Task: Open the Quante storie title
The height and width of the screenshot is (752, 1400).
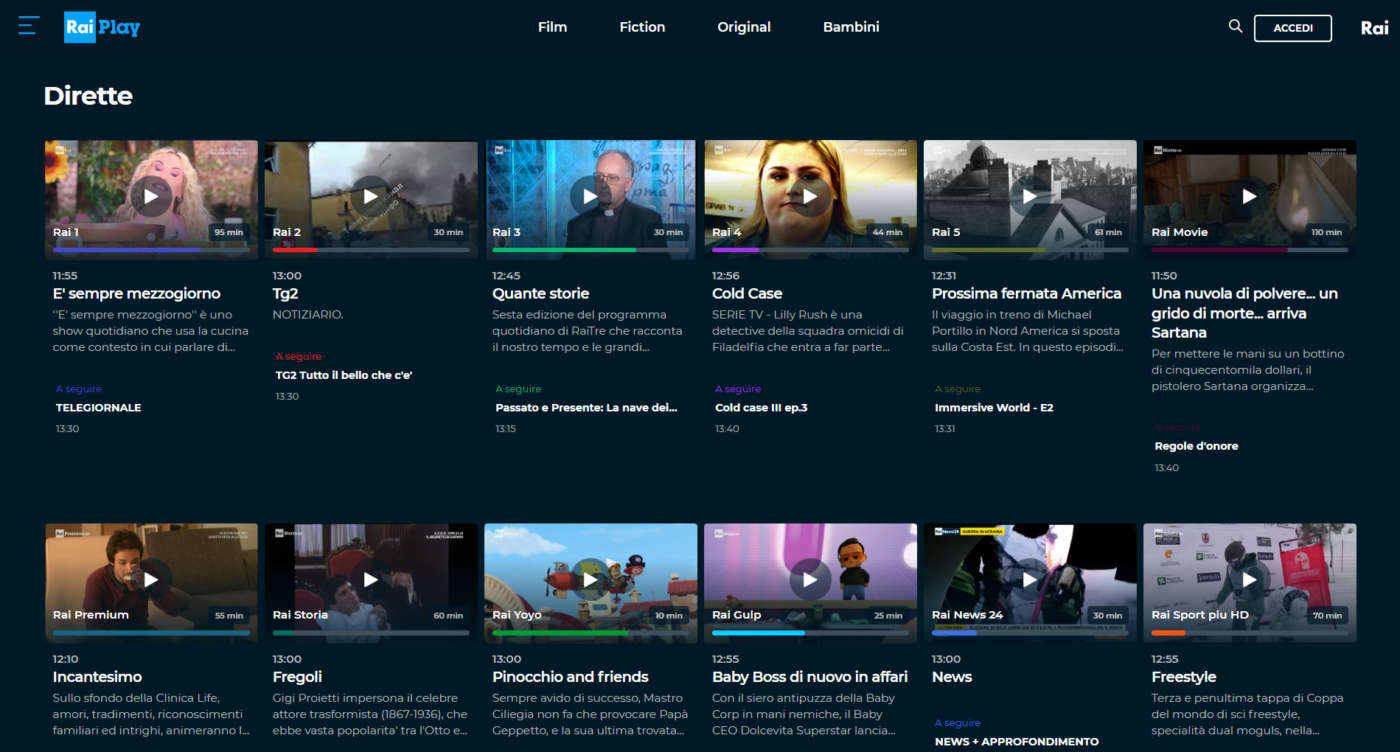Action: tap(541, 294)
